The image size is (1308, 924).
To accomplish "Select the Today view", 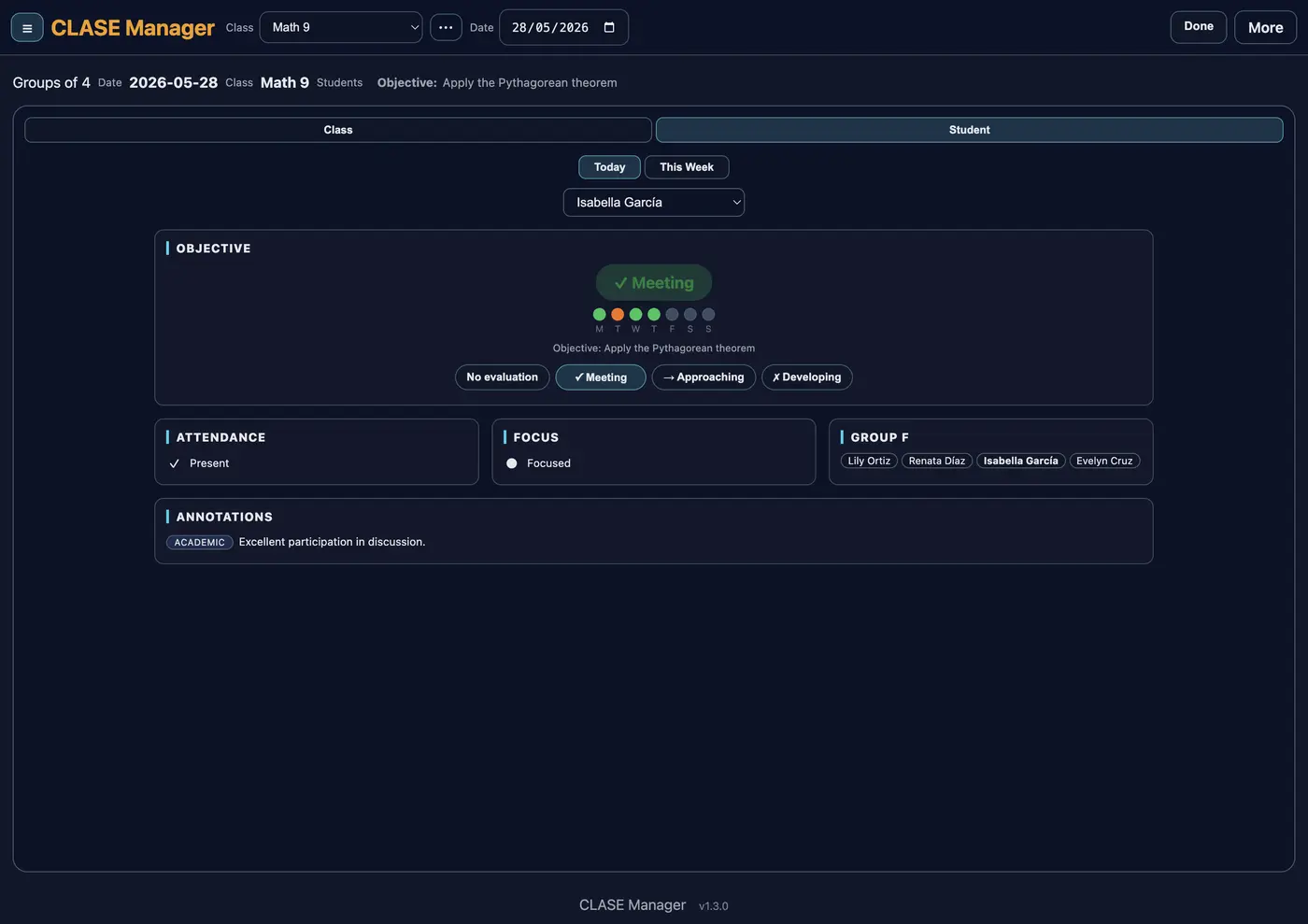I will click(609, 167).
